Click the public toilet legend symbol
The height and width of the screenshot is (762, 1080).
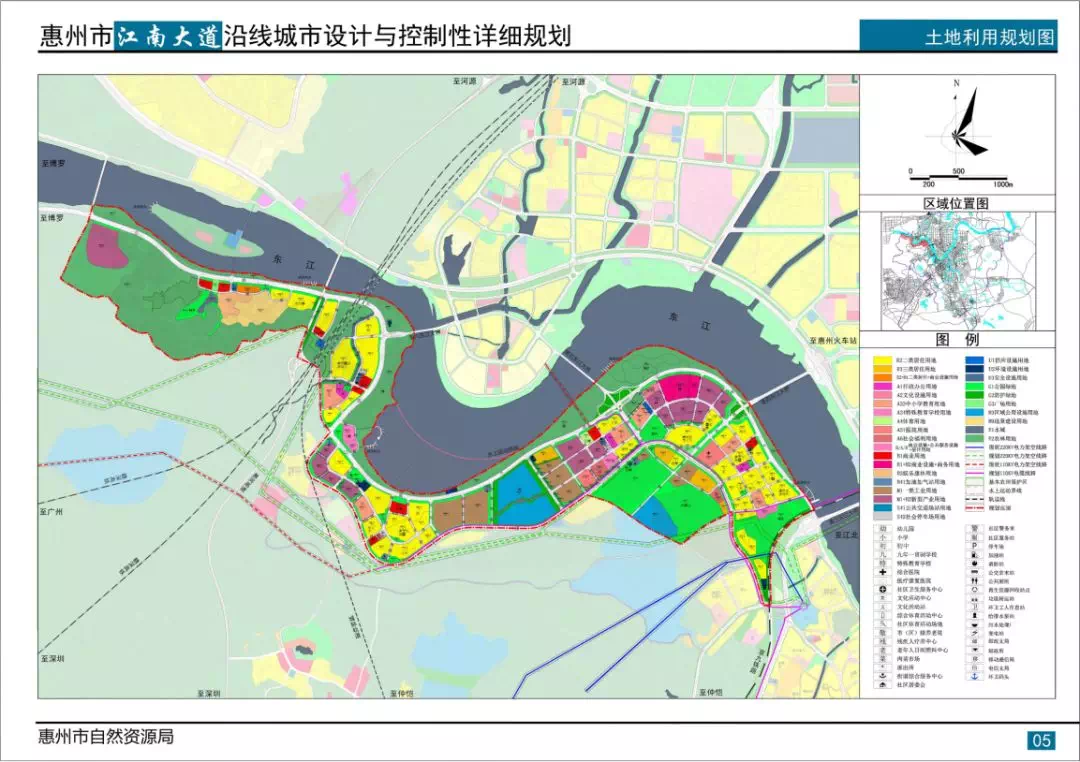tap(975, 580)
